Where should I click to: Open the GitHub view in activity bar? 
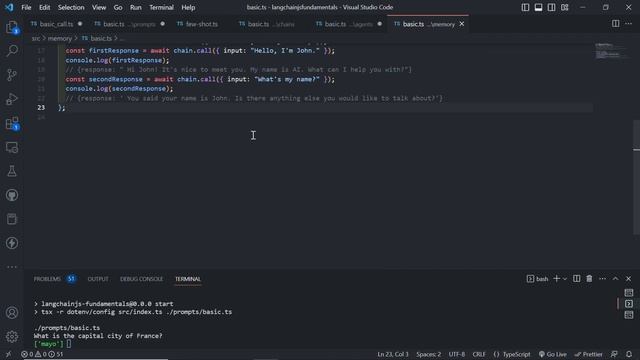12,195
